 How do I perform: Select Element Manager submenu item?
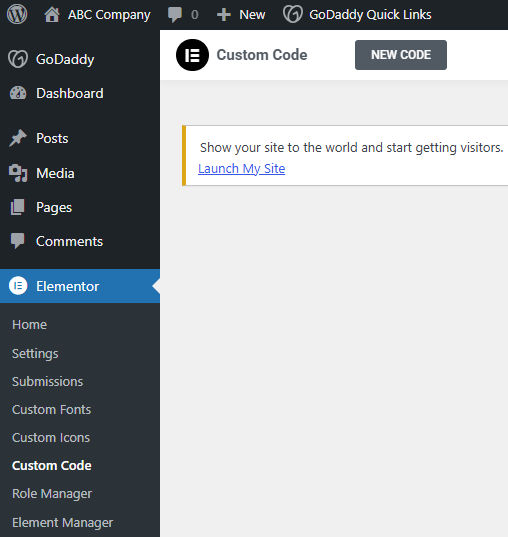(x=62, y=523)
